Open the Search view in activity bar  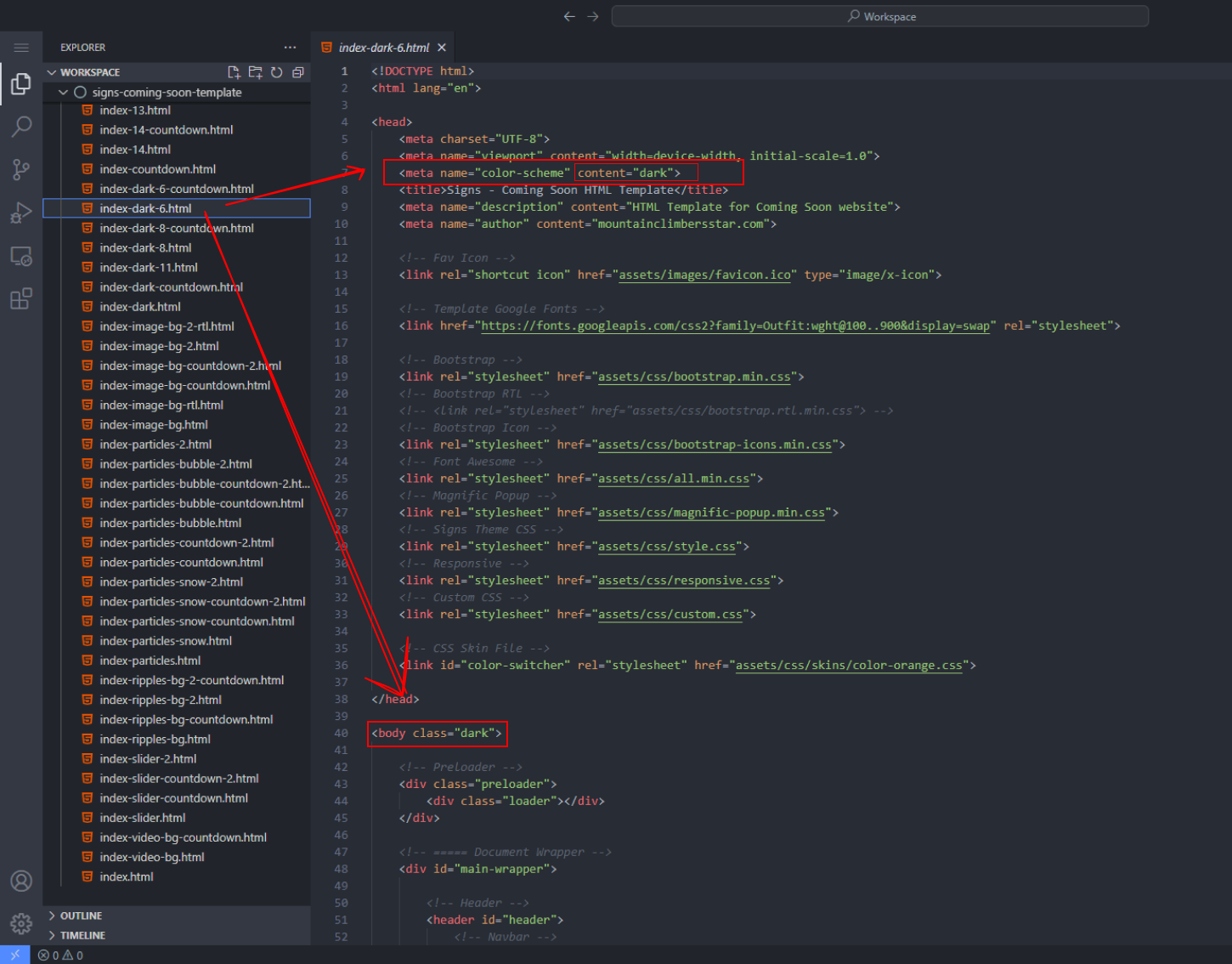(x=21, y=127)
